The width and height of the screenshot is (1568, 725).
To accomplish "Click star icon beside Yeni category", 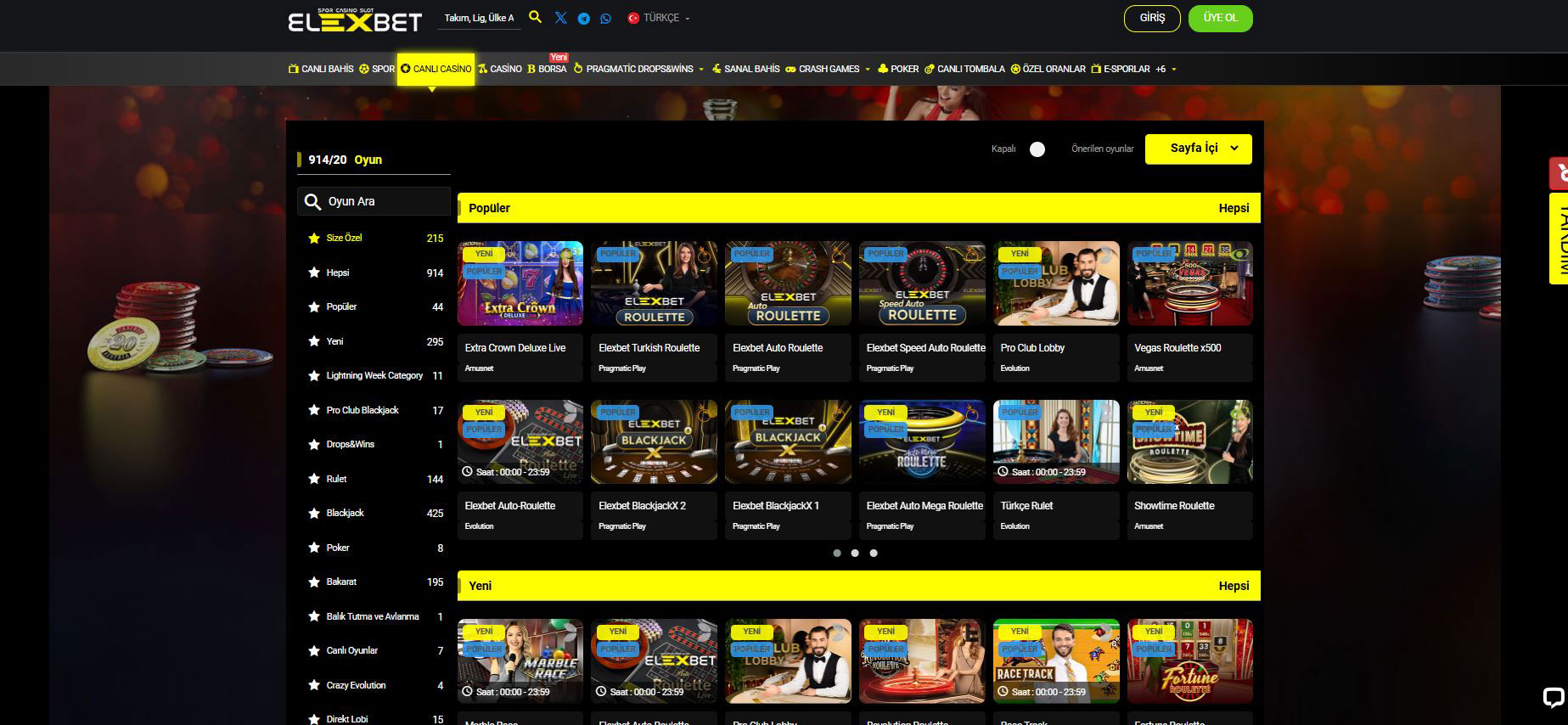I will [314, 341].
